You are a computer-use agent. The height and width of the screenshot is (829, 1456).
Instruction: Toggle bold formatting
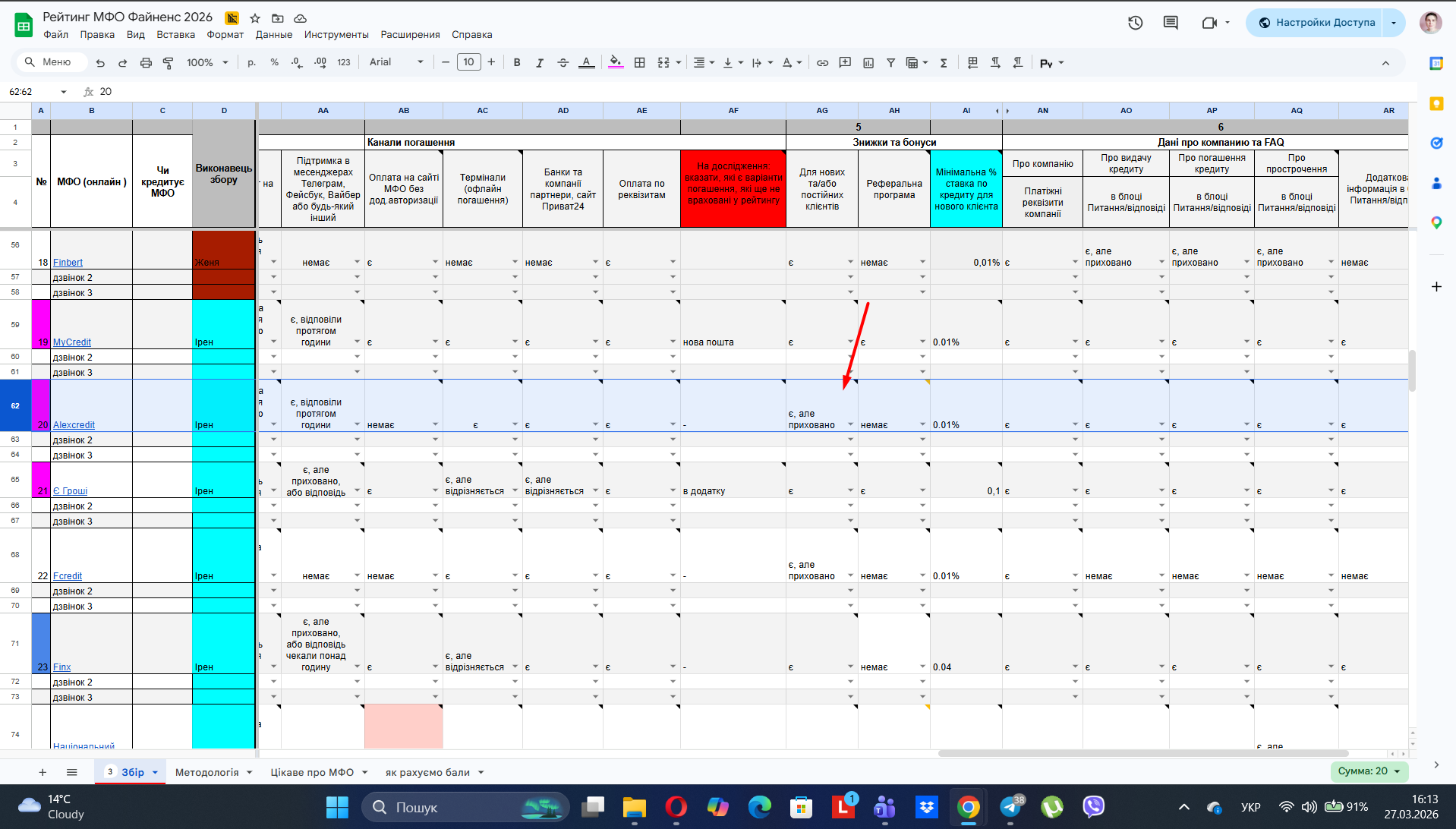[517, 63]
